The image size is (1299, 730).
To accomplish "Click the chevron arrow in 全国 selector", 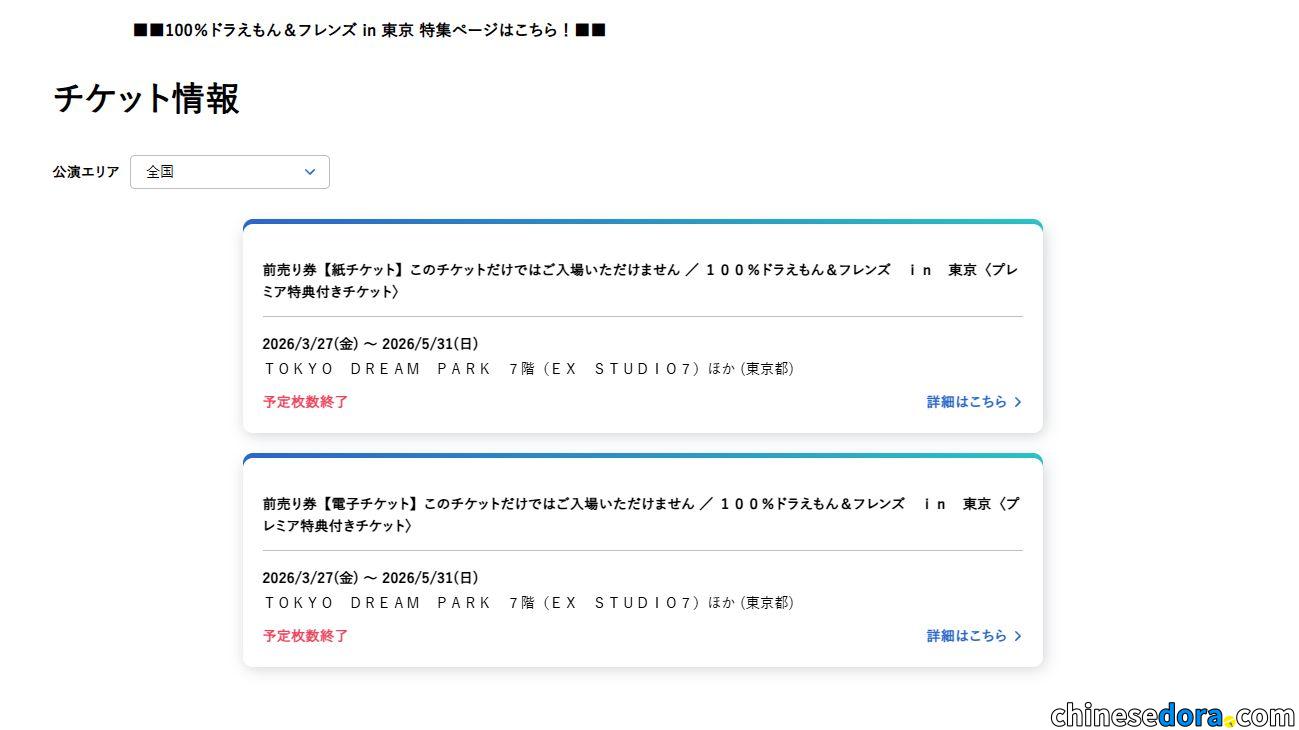I will [310, 172].
